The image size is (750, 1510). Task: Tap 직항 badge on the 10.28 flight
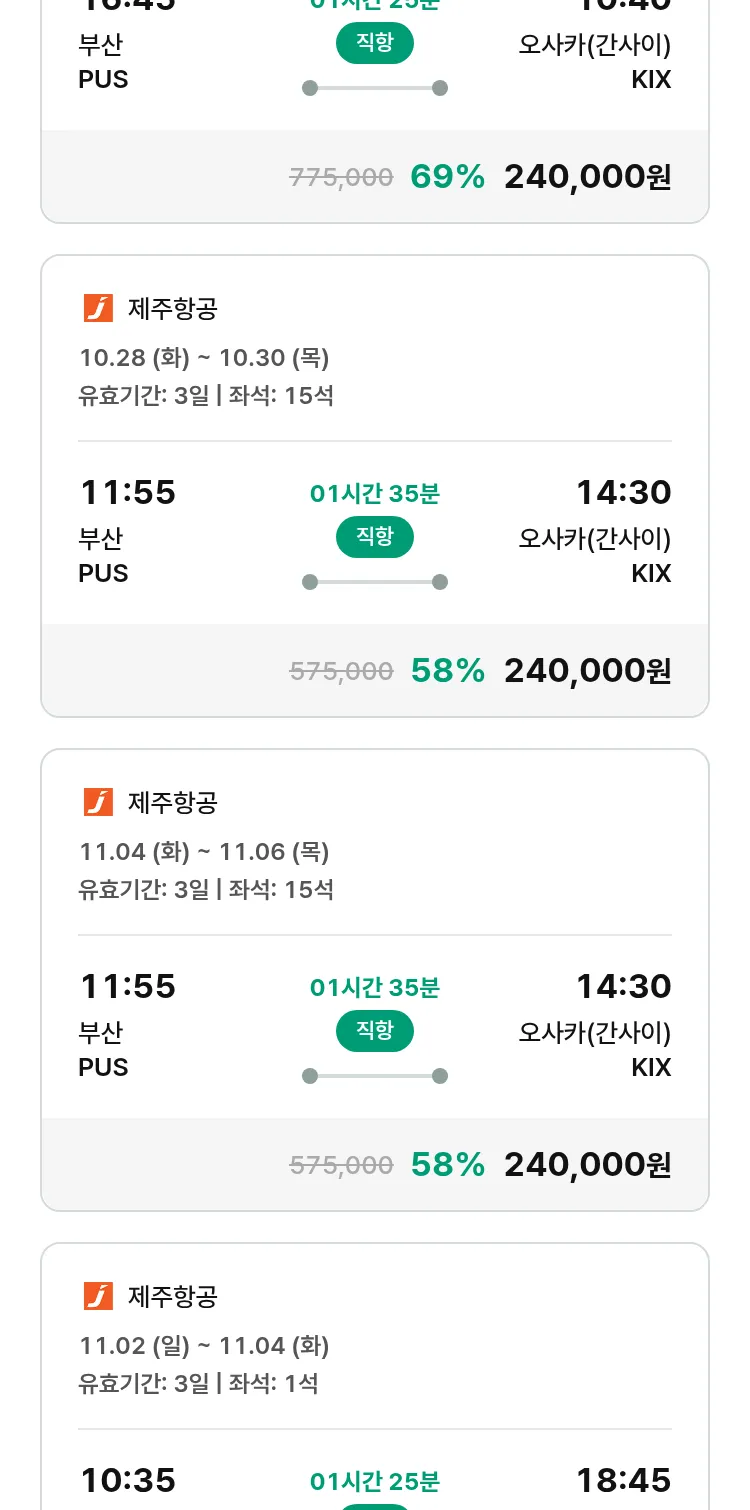click(x=375, y=538)
